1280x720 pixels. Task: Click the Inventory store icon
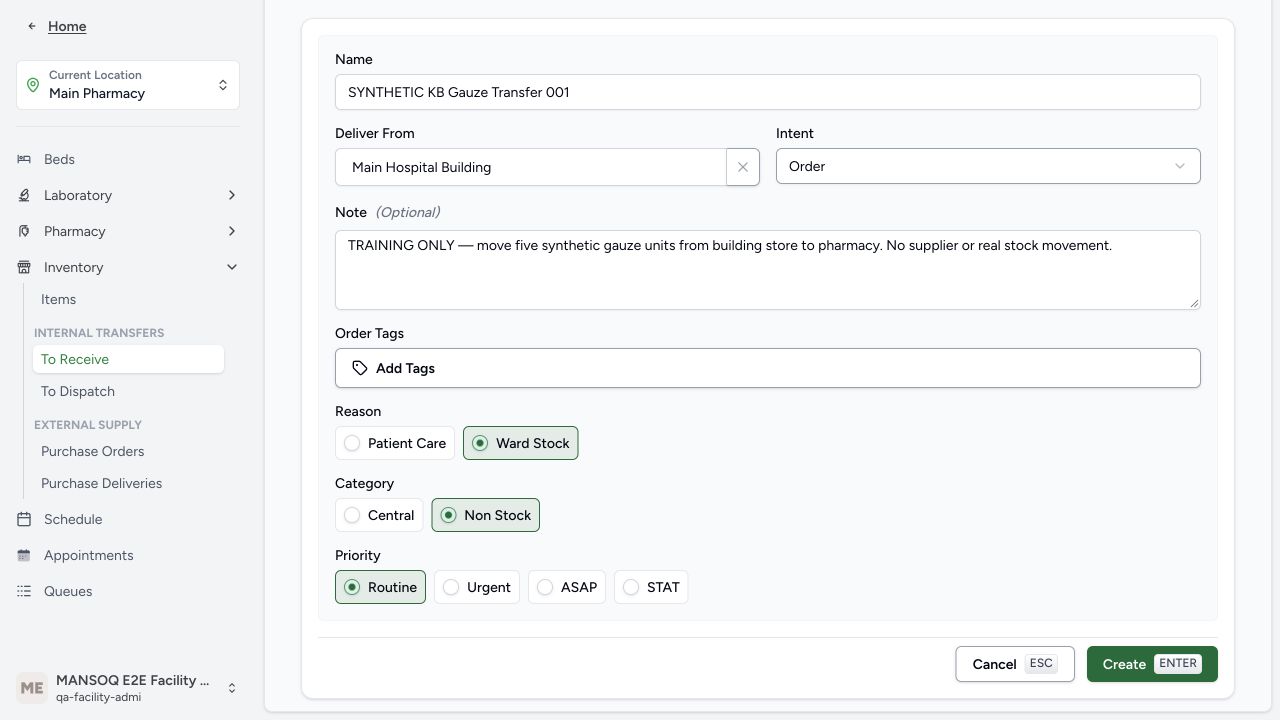pos(24,267)
